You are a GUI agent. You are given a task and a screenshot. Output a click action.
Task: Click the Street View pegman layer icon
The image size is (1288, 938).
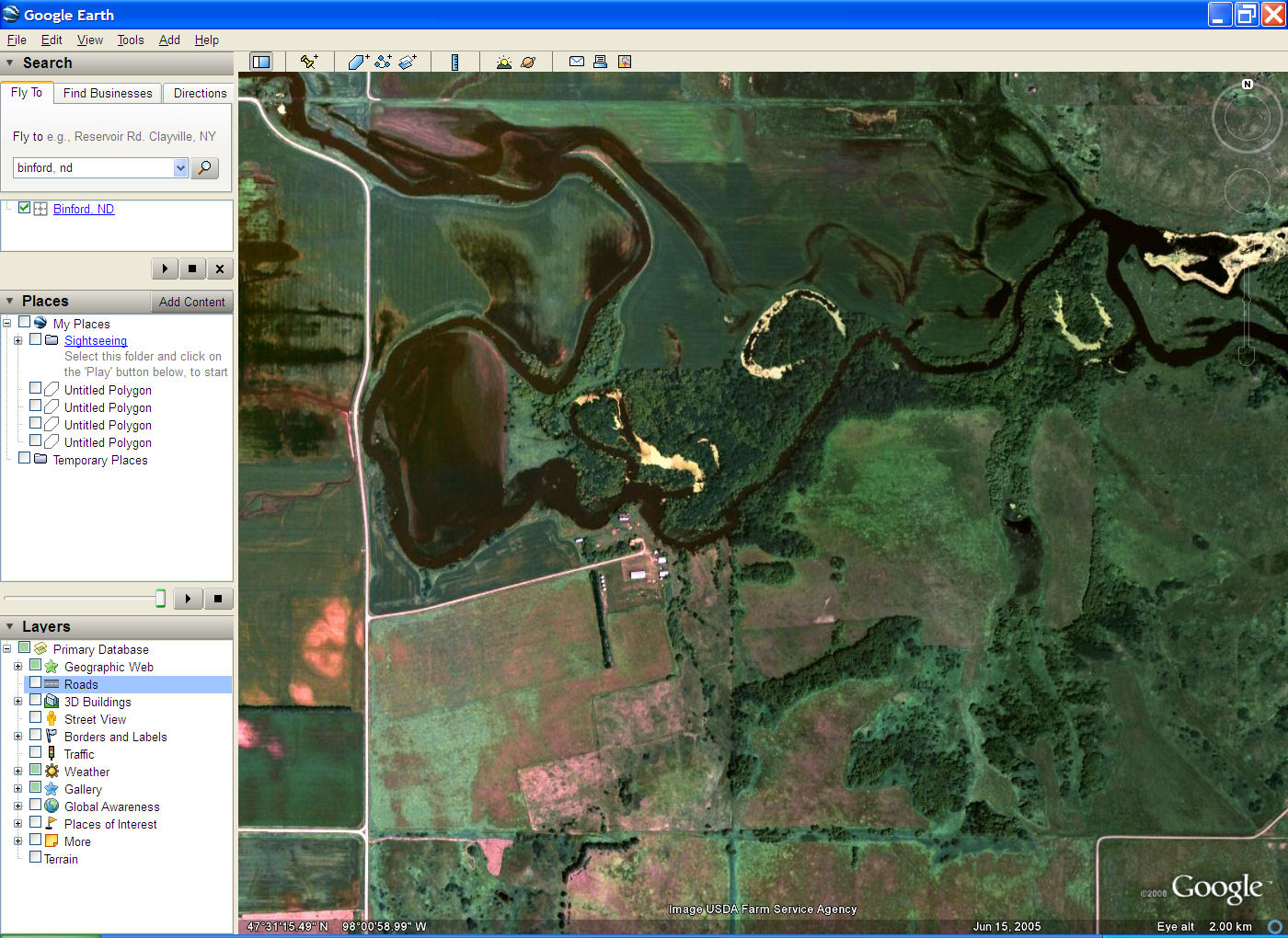click(52, 718)
